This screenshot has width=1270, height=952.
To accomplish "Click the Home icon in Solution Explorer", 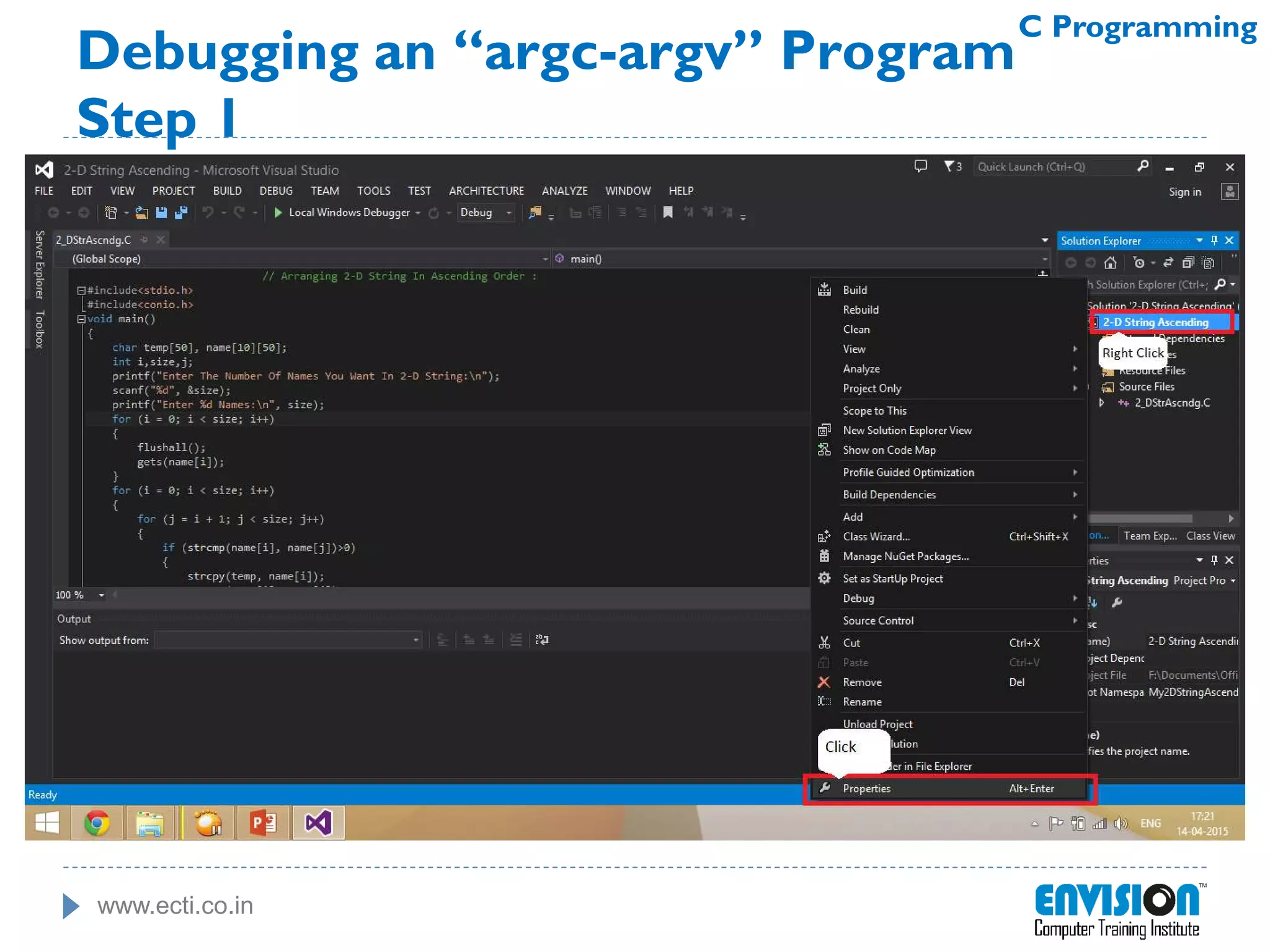I will tap(1110, 263).
